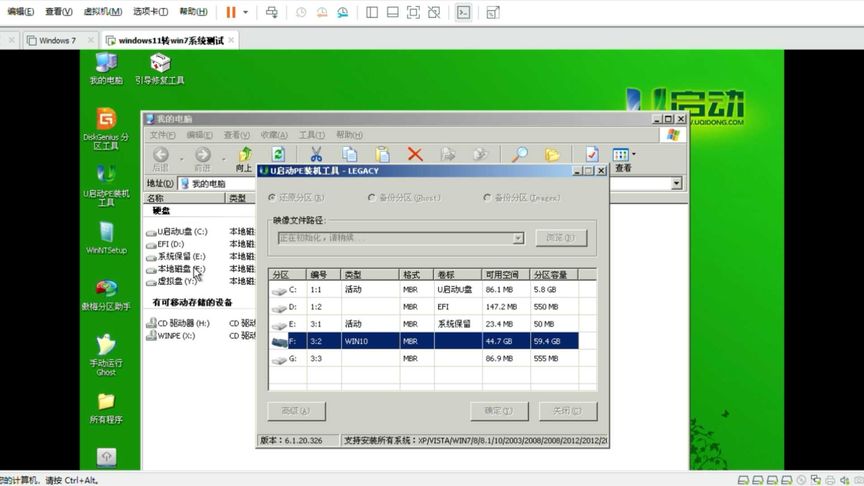This screenshot has height=486, width=864.
Task: Click the 高级 advanced button
Action: point(296,411)
